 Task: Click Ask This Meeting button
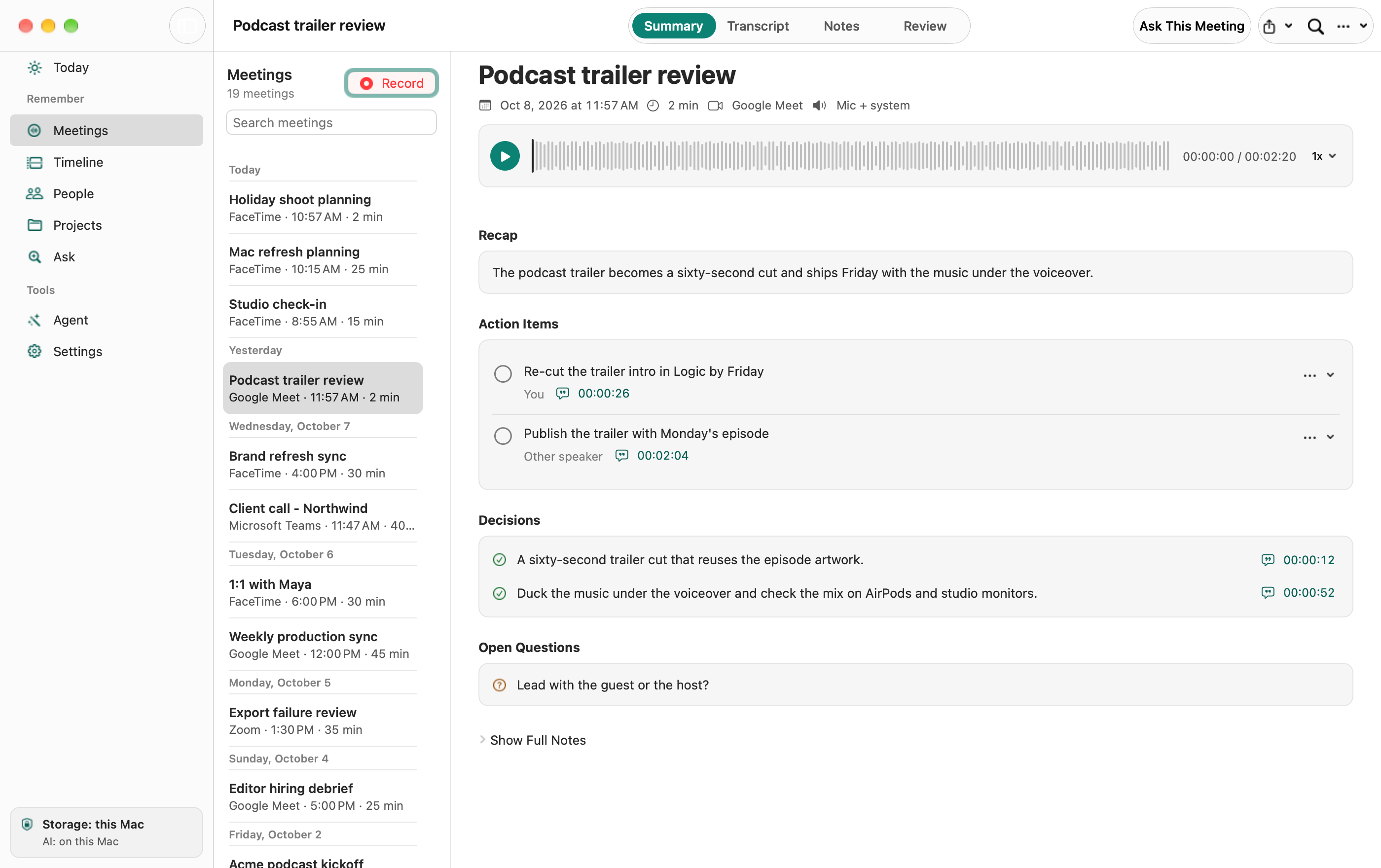[1191, 26]
